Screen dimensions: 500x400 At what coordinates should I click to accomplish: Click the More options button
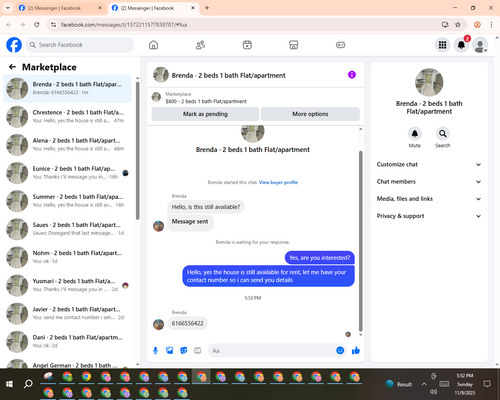(x=310, y=114)
